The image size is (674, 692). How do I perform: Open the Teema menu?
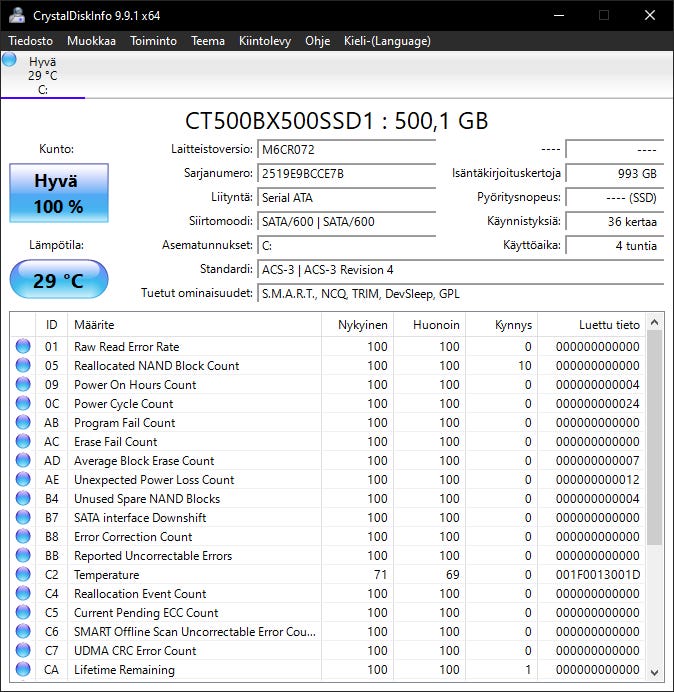208,41
